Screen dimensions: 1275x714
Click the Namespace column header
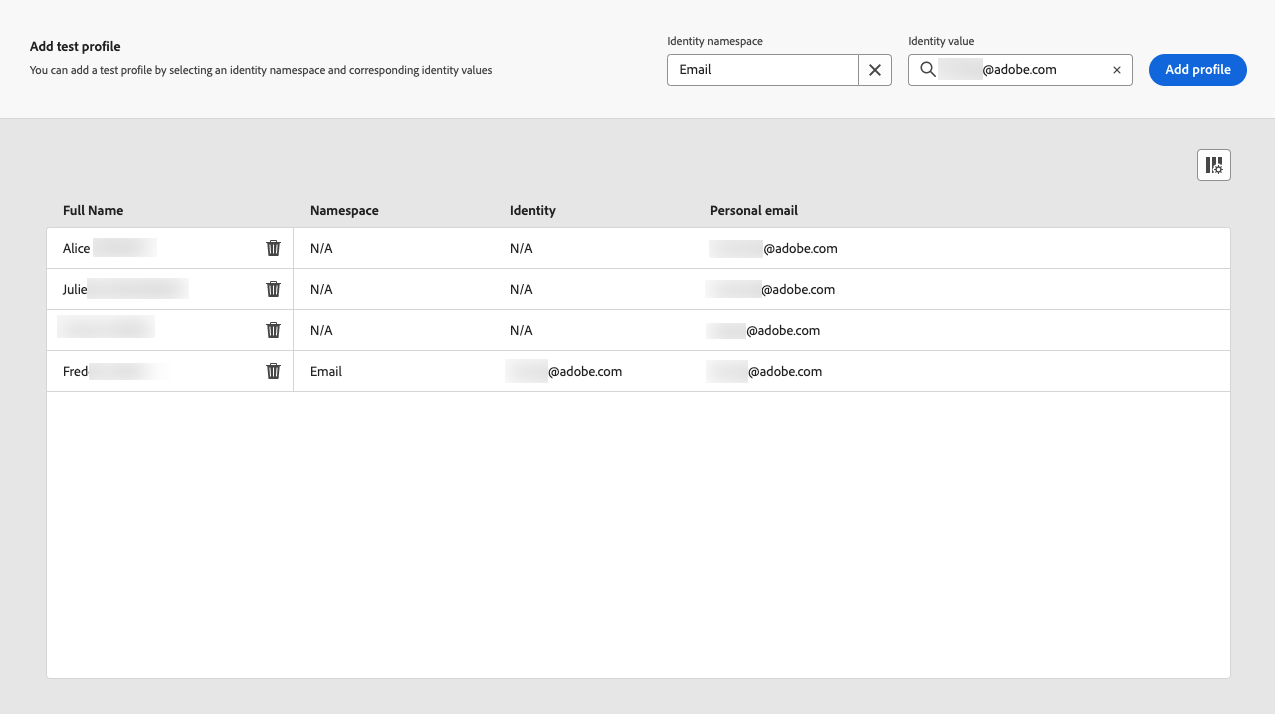click(x=344, y=210)
